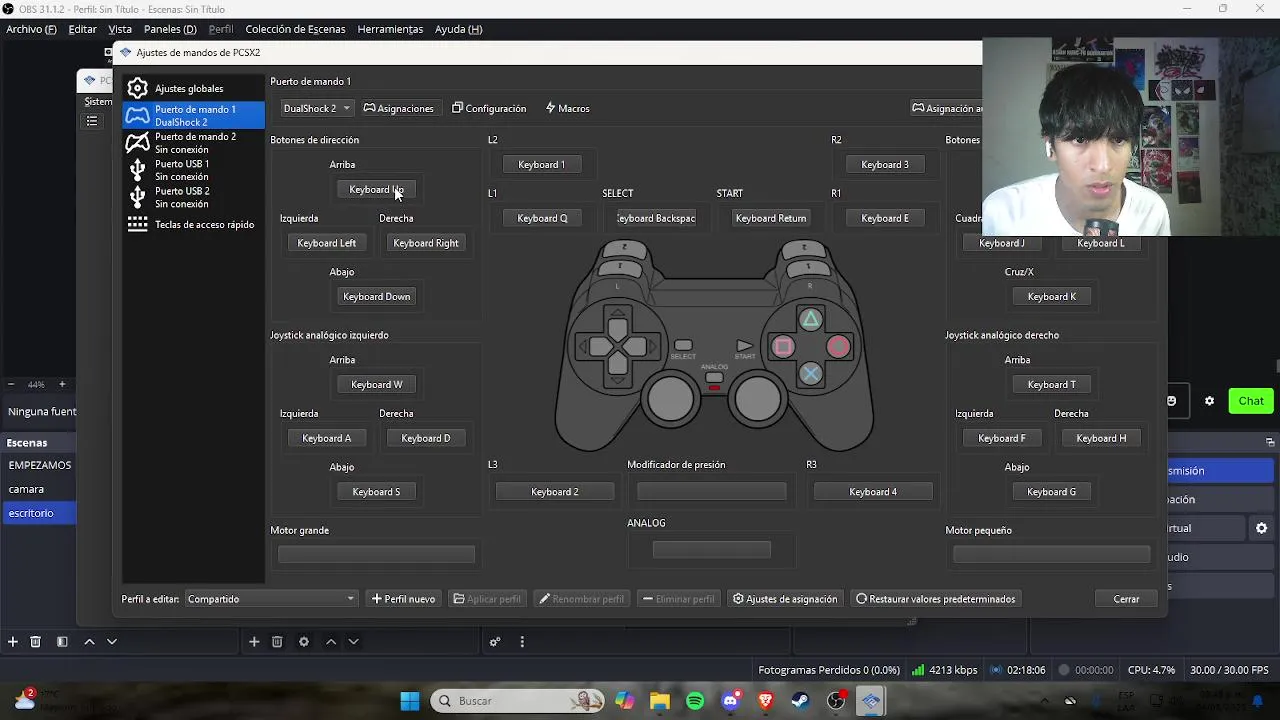The height and width of the screenshot is (720, 1280).
Task: Switch to the Configuración tab
Action: (489, 108)
